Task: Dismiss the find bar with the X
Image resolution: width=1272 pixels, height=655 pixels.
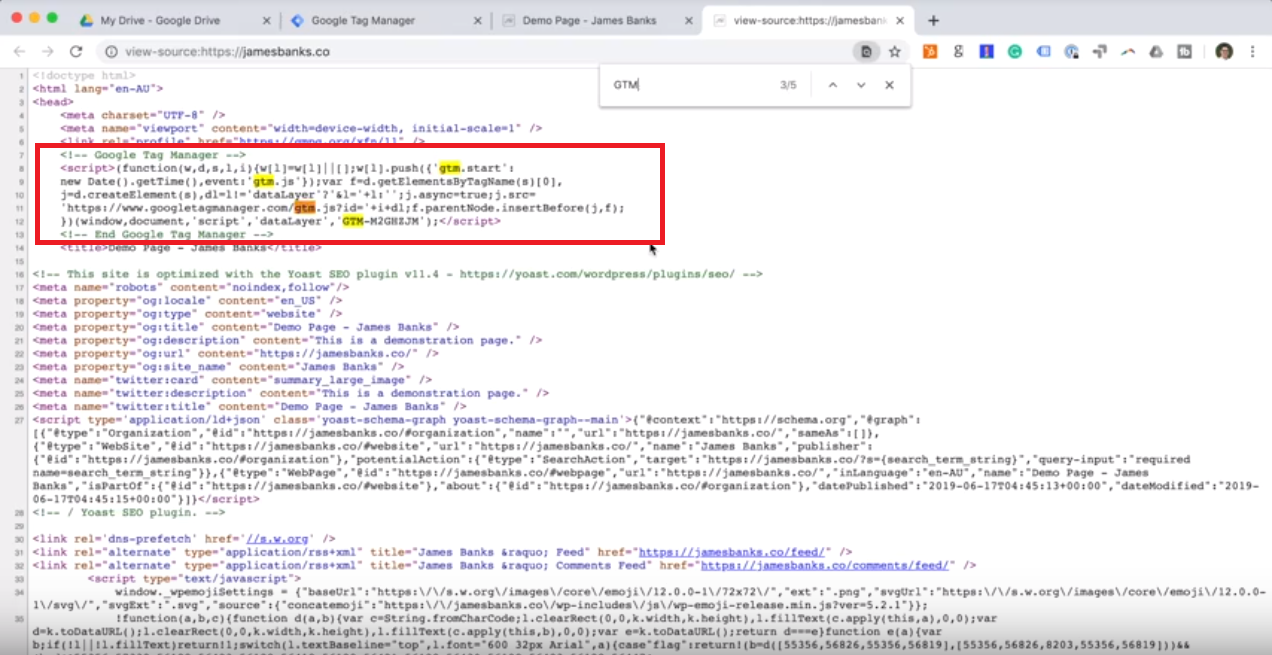Action: (x=889, y=85)
